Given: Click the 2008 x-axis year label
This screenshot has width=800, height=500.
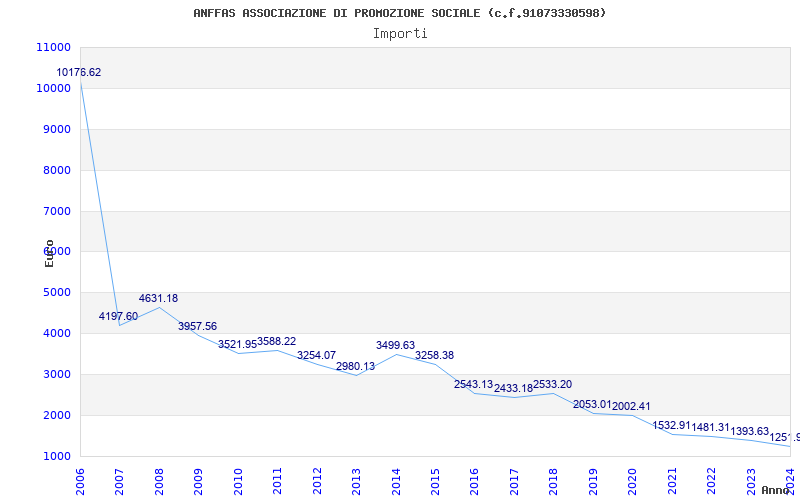Looking at the screenshot, I should (x=159, y=481).
